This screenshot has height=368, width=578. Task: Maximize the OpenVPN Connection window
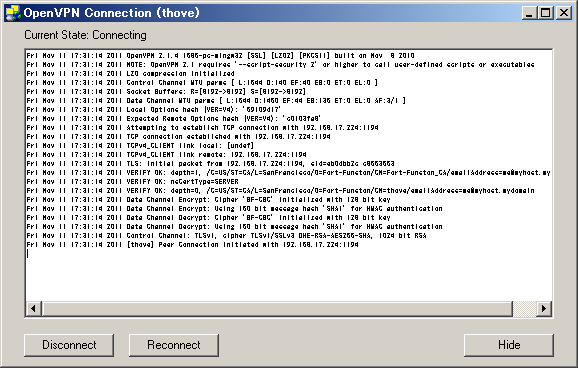[546, 13]
